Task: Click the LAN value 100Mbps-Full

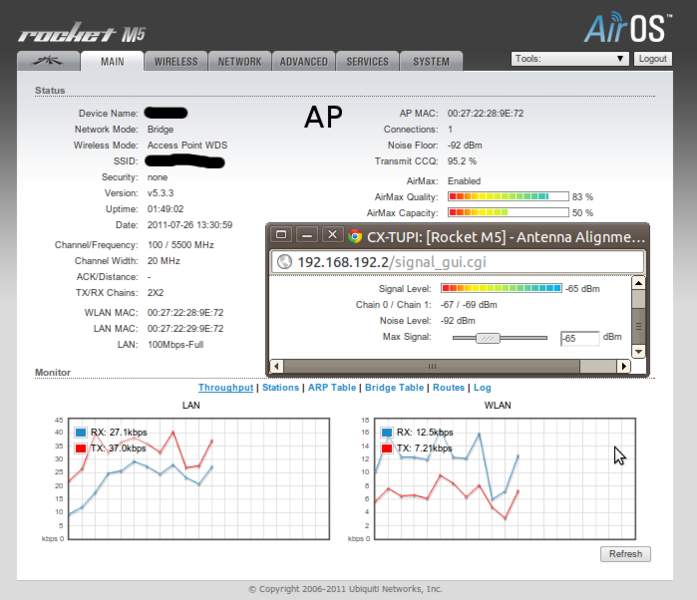Action: pyautogui.click(x=176, y=344)
